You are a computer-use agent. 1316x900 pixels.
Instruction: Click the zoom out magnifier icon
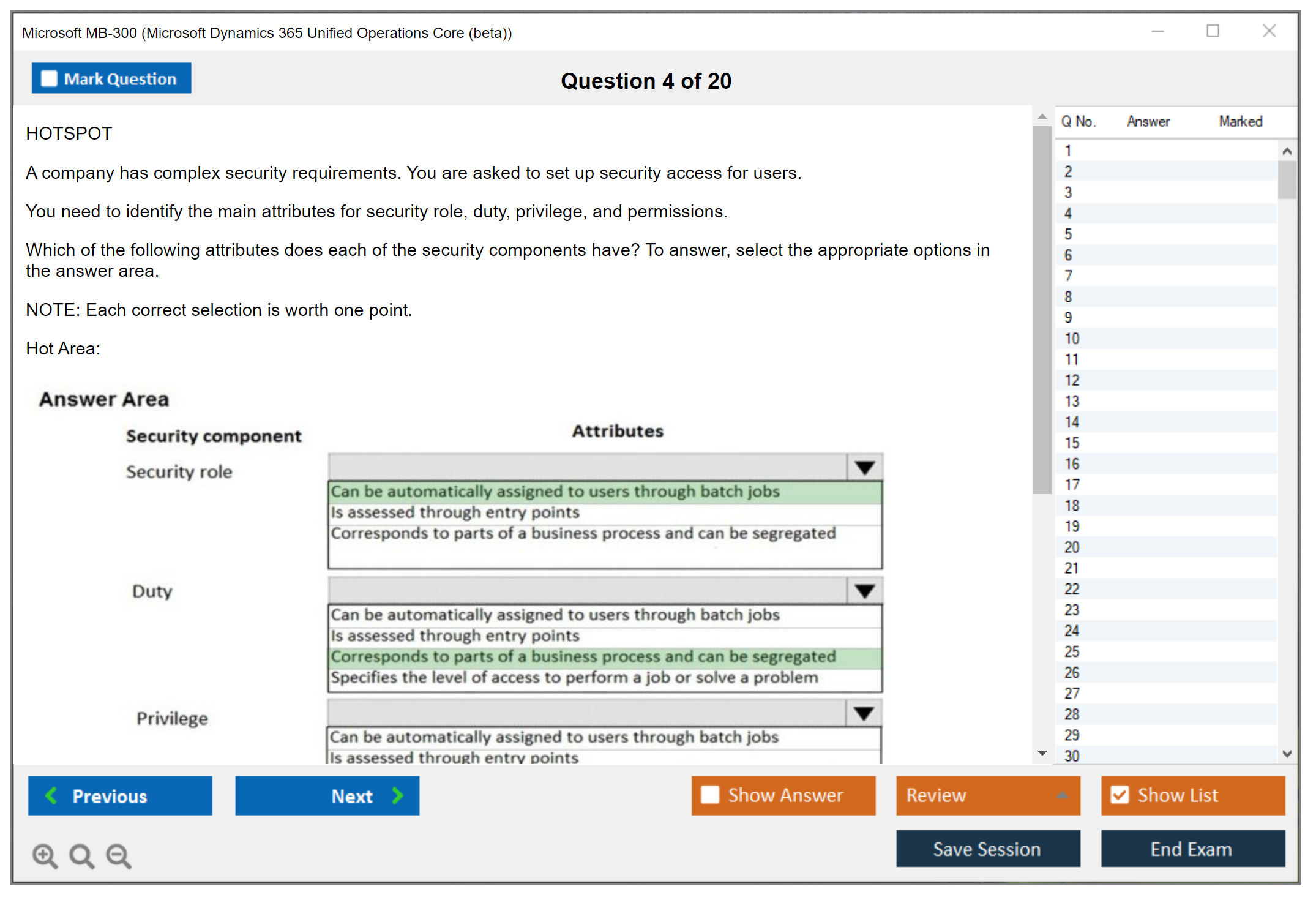click(x=119, y=855)
